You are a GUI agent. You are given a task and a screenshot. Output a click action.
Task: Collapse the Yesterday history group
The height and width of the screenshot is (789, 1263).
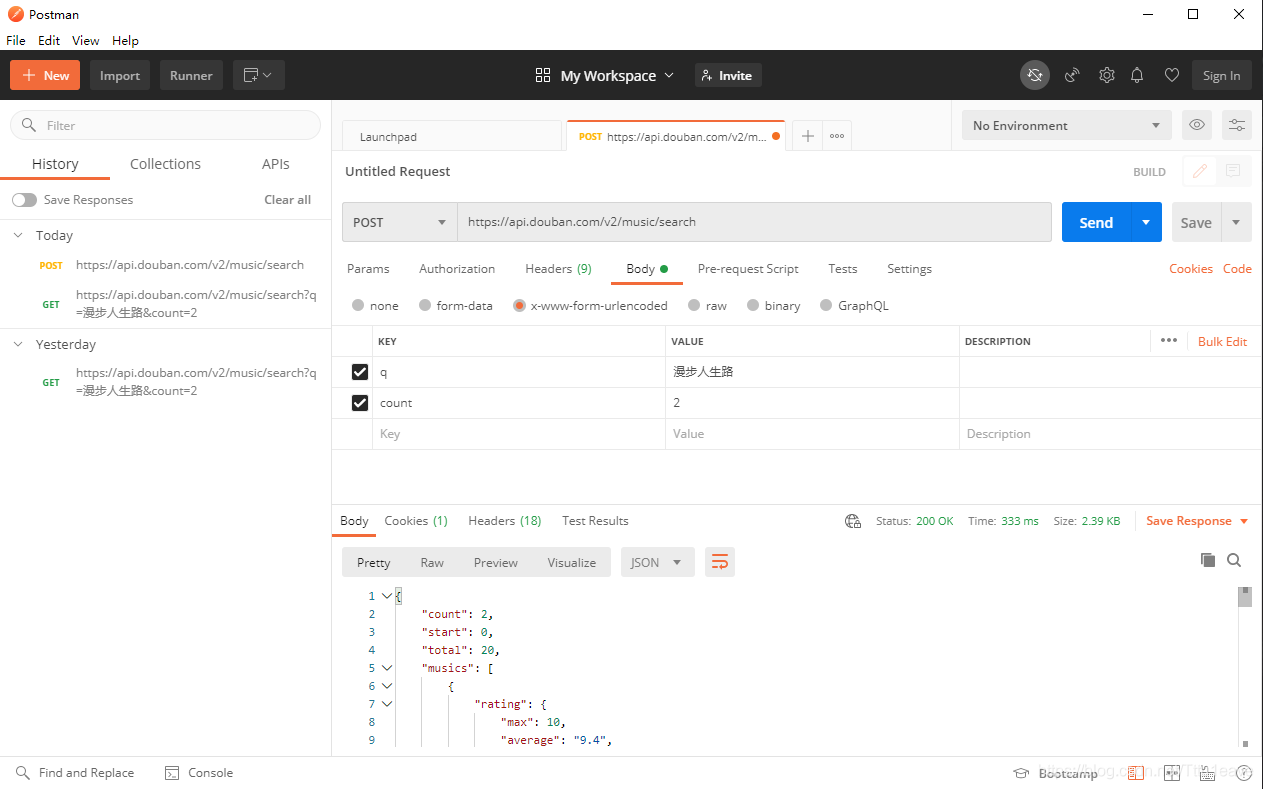click(18, 344)
